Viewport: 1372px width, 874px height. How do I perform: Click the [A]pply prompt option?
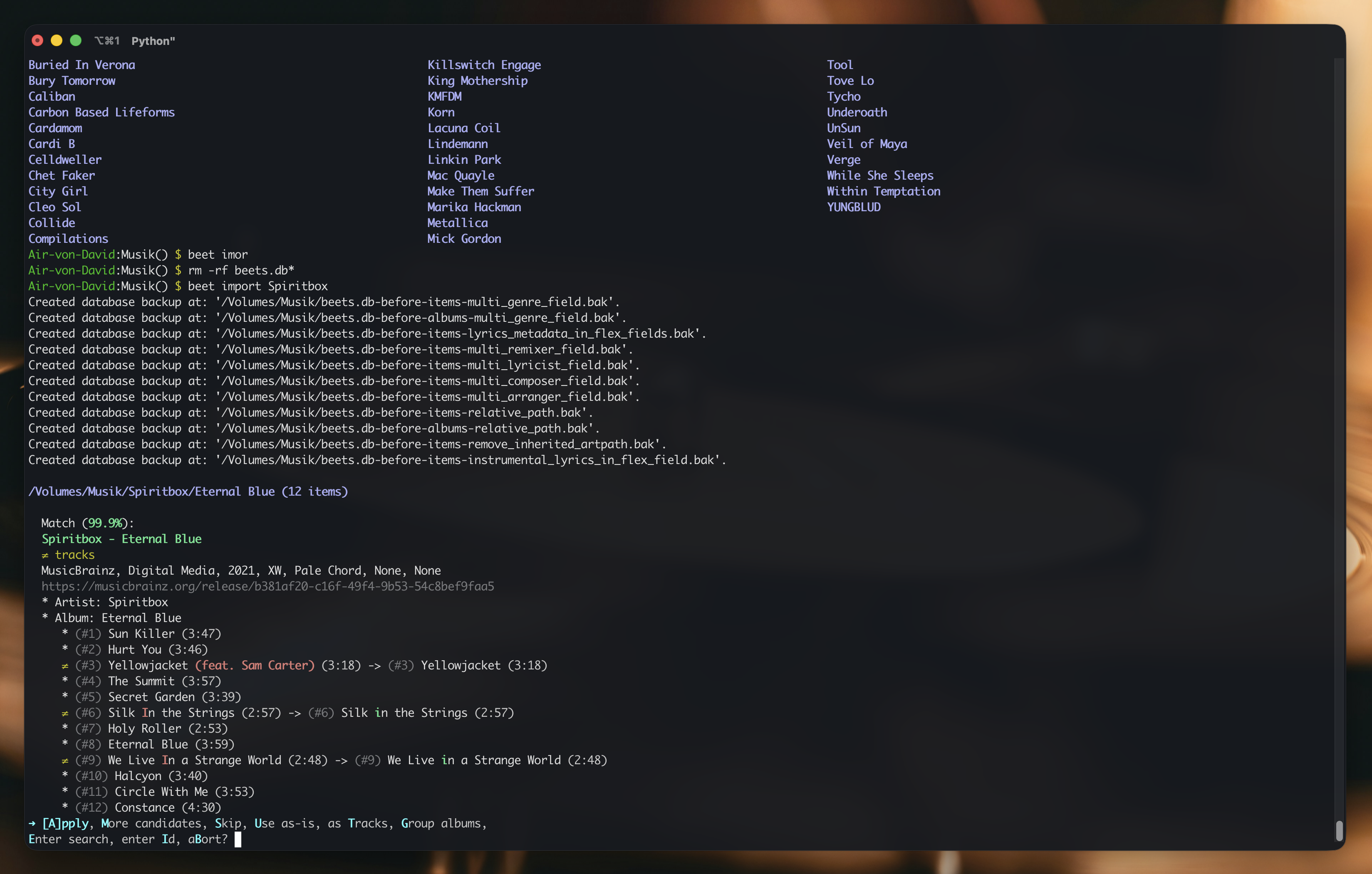pyautogui.click(x=66, y=823)
